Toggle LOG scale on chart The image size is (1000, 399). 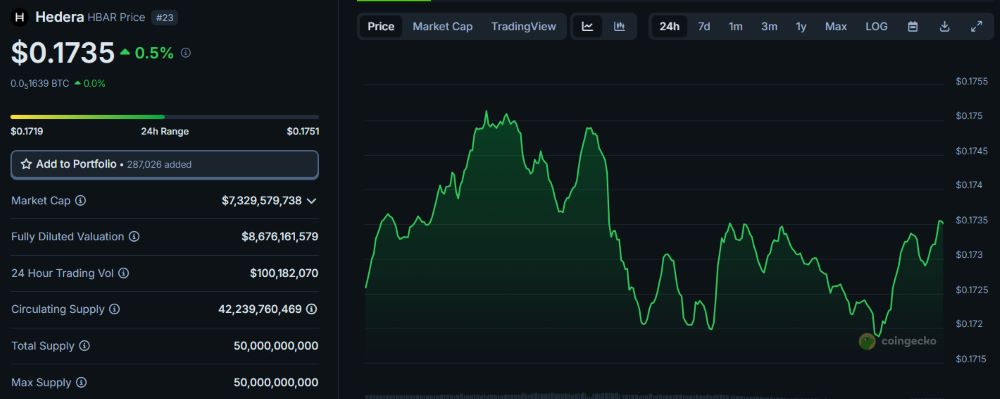[x=876, y=27]
